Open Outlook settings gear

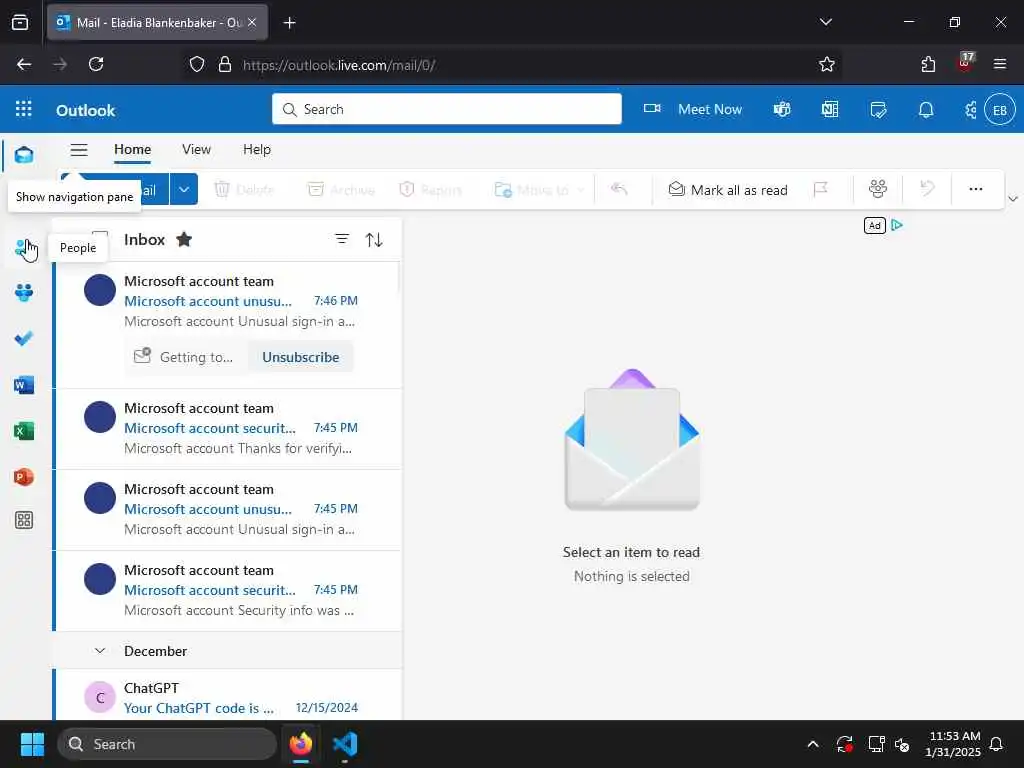[970, 110]
